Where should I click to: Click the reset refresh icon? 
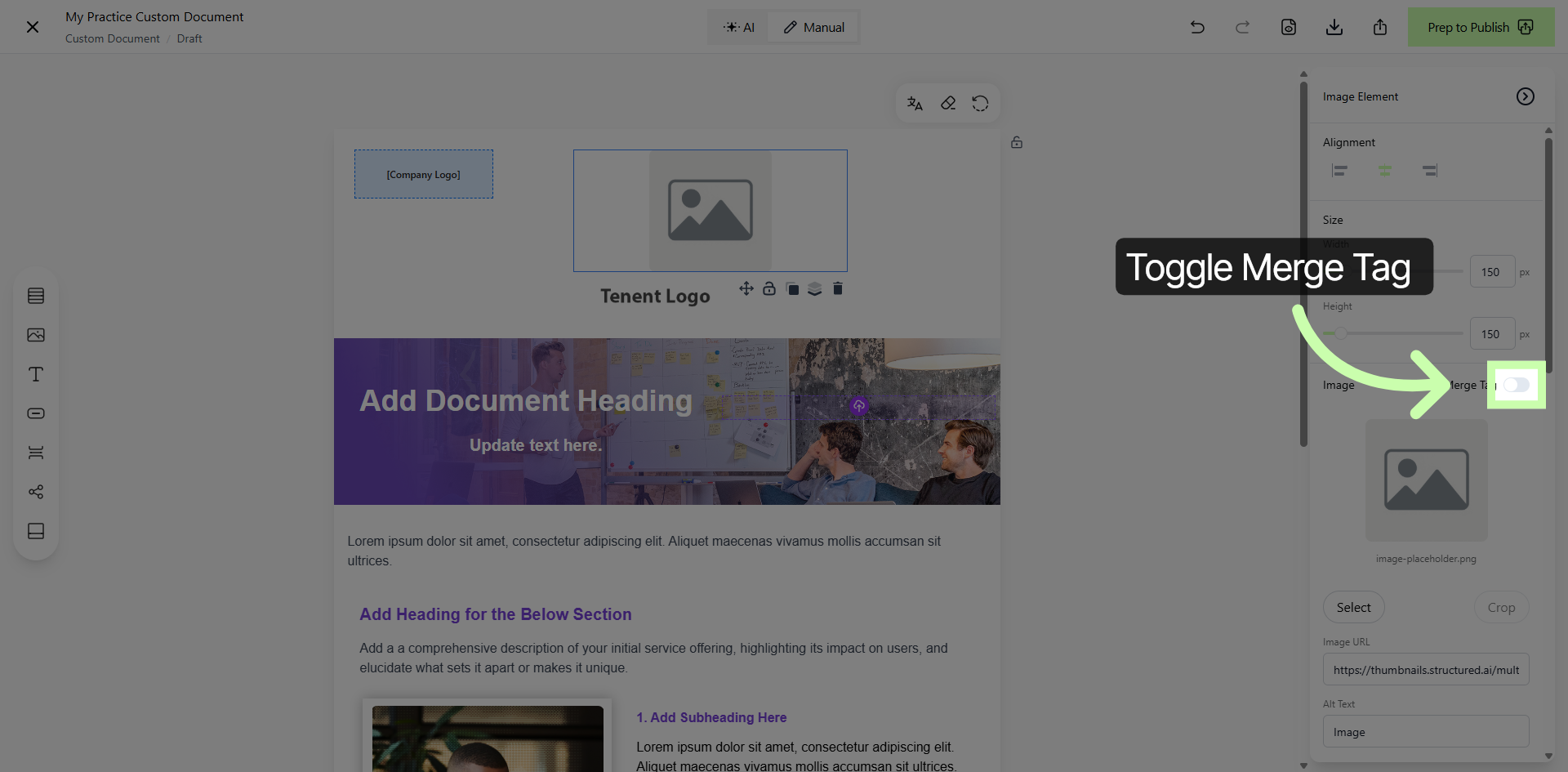coord(980,103)
